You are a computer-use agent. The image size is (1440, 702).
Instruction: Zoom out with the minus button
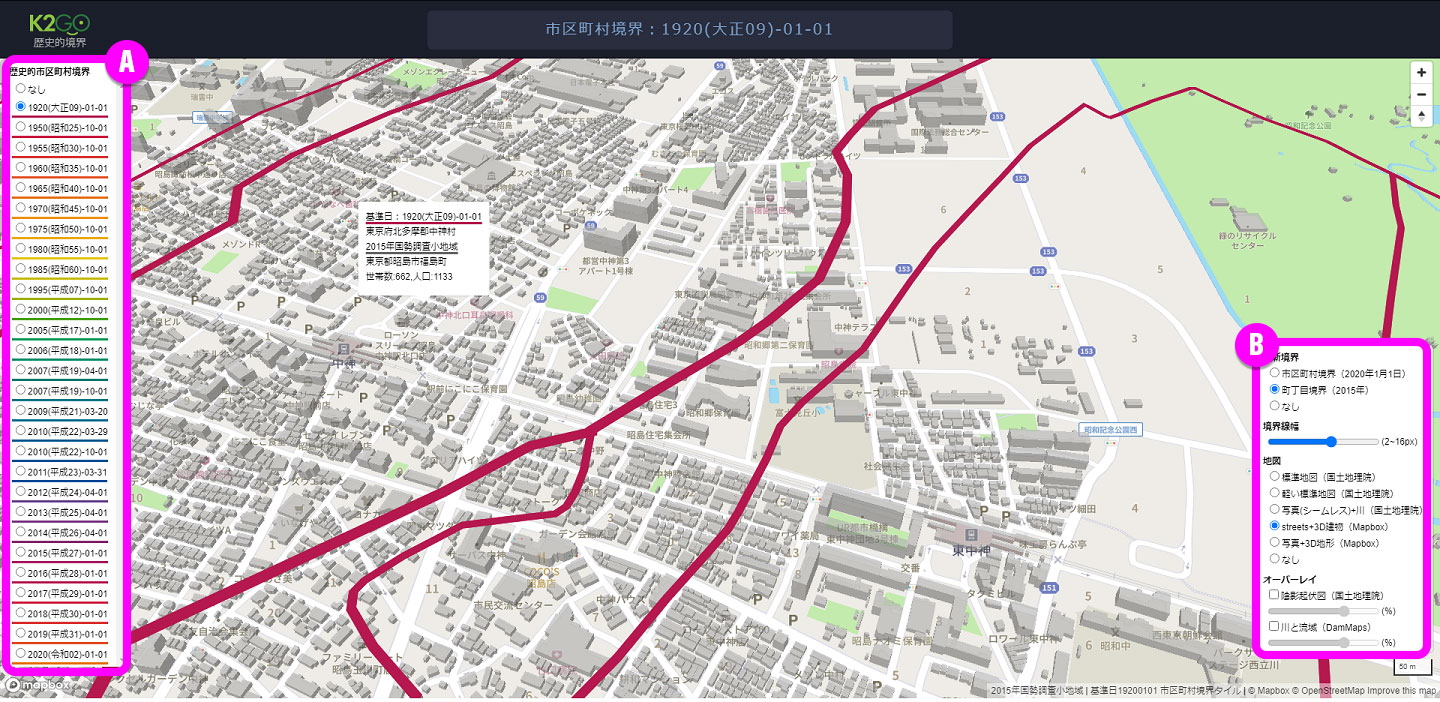point(1421,95)
